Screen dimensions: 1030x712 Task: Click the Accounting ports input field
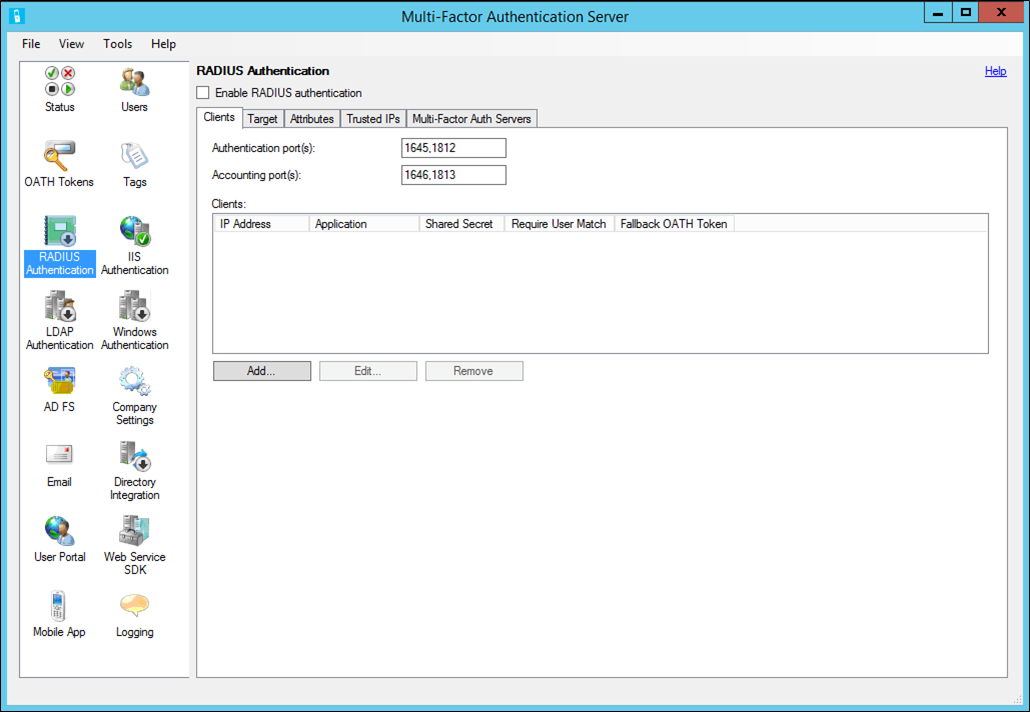[452, 174]
